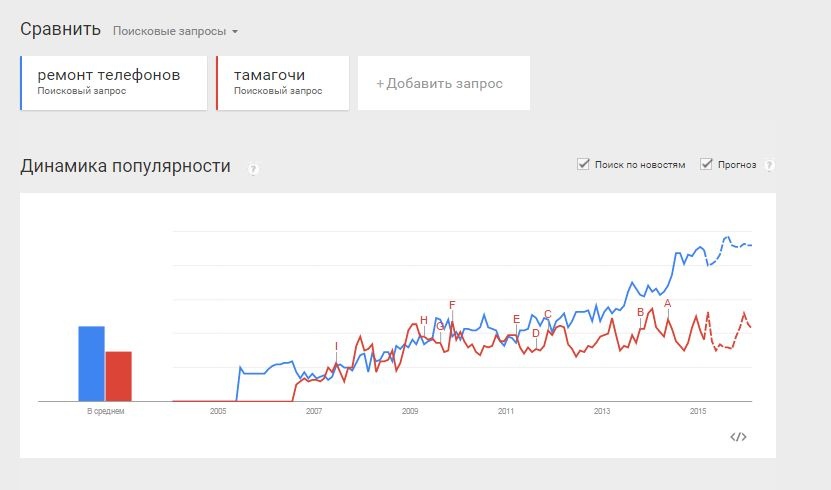Click the blue average bar
This screenshot has width=831, height=490.
pos(91,363)
